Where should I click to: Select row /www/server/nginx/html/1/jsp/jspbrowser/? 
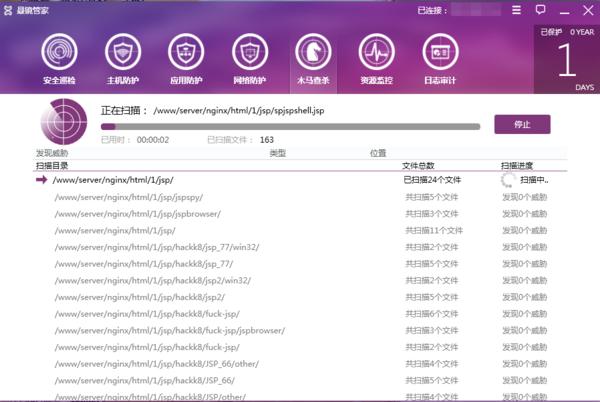tap(302, 214)
